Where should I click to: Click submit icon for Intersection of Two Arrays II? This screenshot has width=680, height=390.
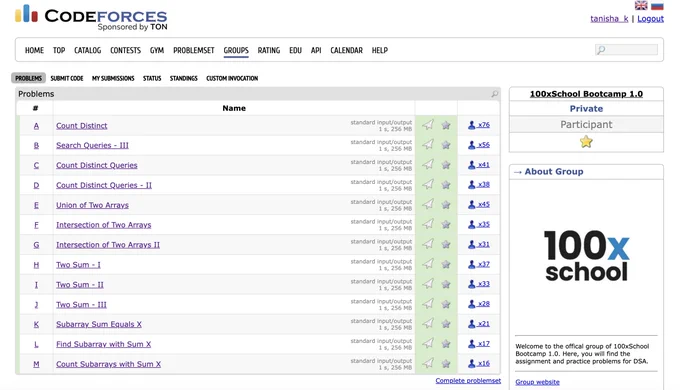[428, 244]
